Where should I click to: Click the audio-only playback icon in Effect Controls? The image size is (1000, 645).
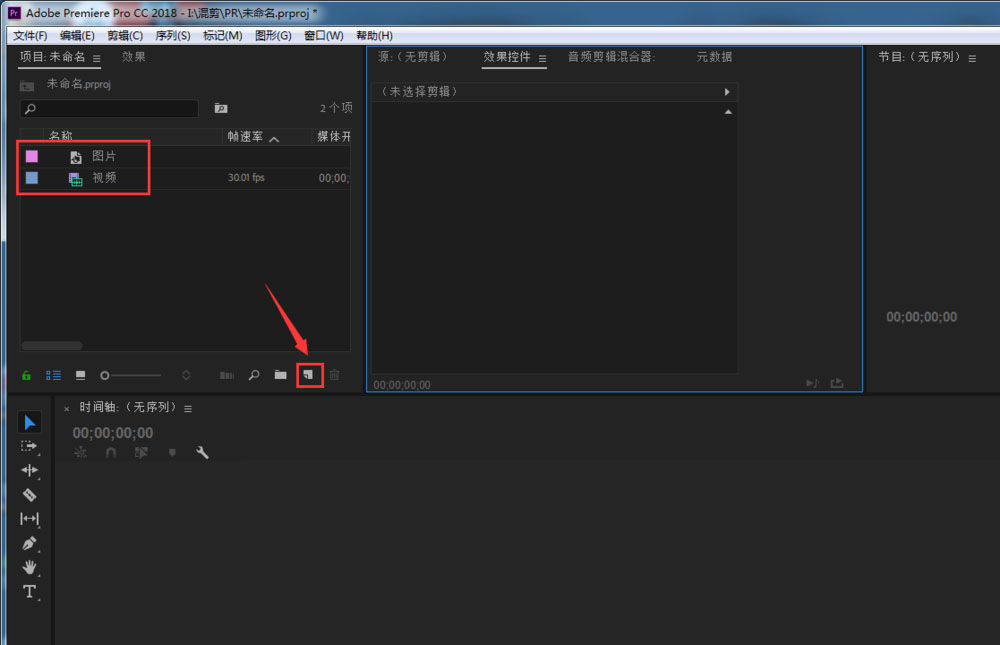click(x=812, y=383)
